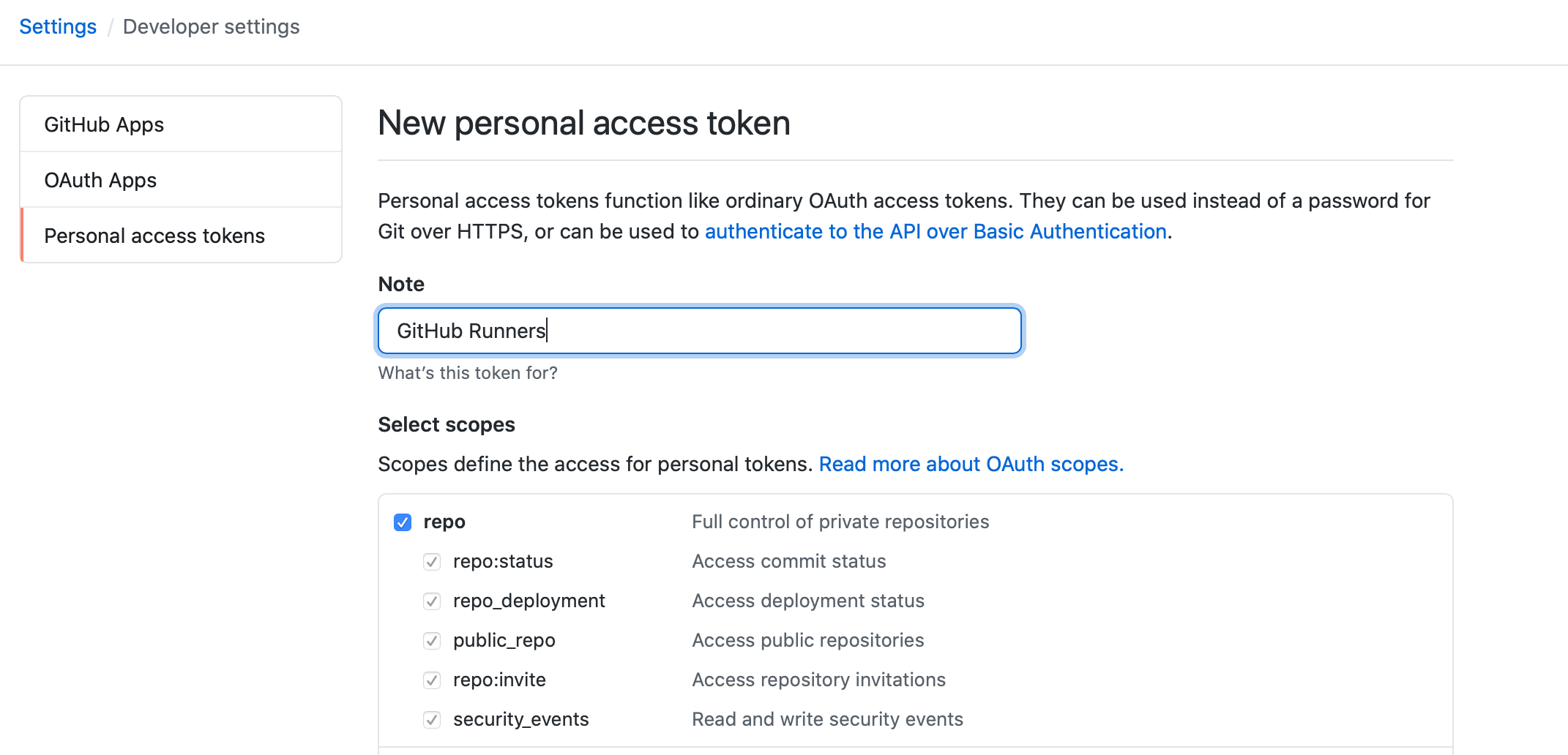This screenshot has height=755, width=1568.
Task: Open authenticate to the API link
Action: click(x=935, y=231)
